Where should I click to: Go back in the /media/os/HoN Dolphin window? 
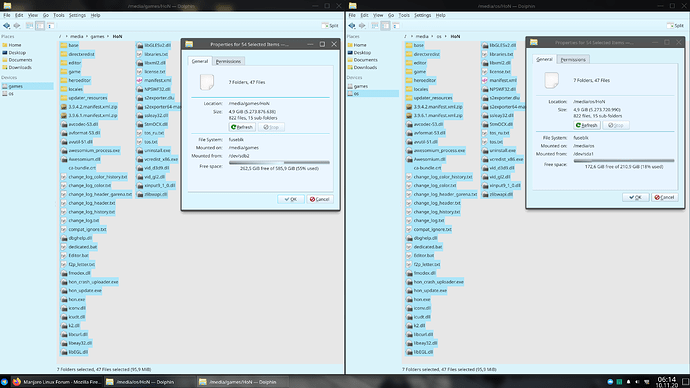(352, 26)
